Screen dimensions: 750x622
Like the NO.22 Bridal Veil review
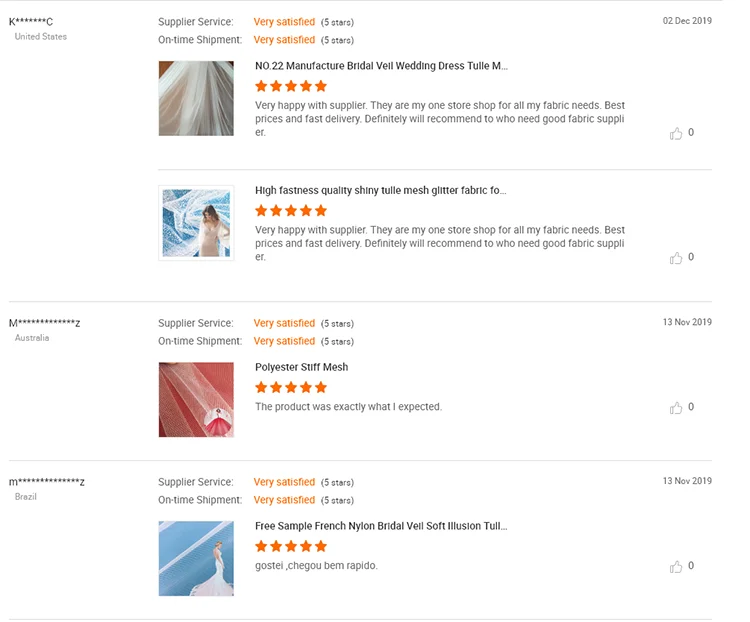point(676,133)
